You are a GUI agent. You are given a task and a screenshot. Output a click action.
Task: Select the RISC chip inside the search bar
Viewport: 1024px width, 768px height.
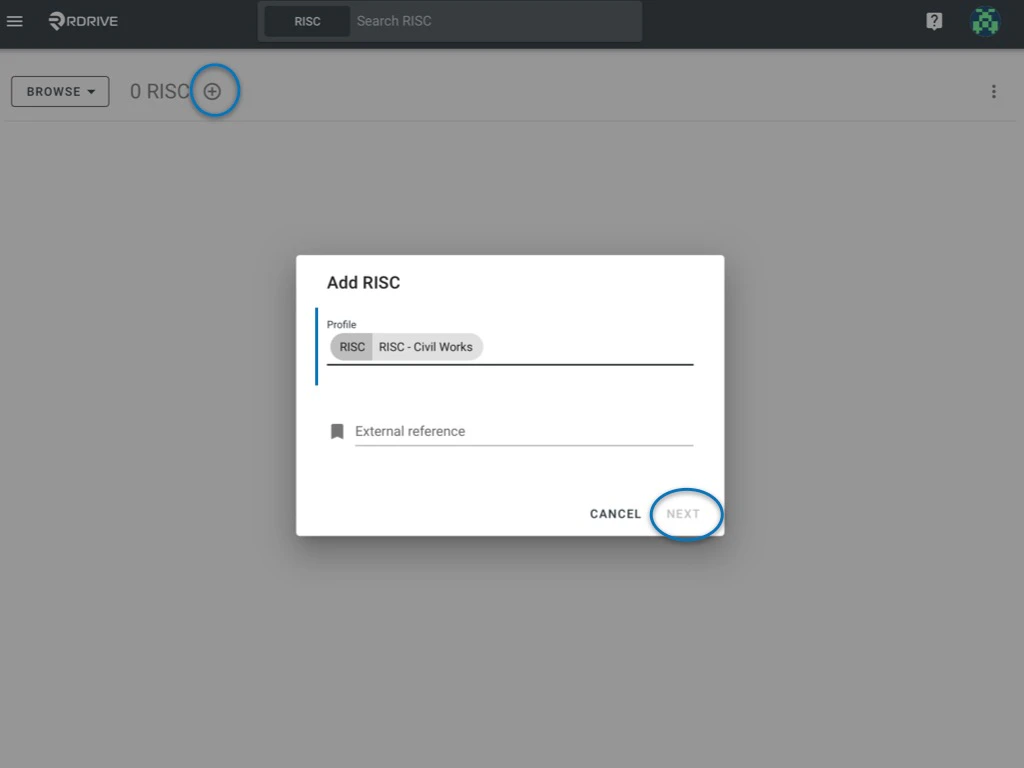point(307,21)
